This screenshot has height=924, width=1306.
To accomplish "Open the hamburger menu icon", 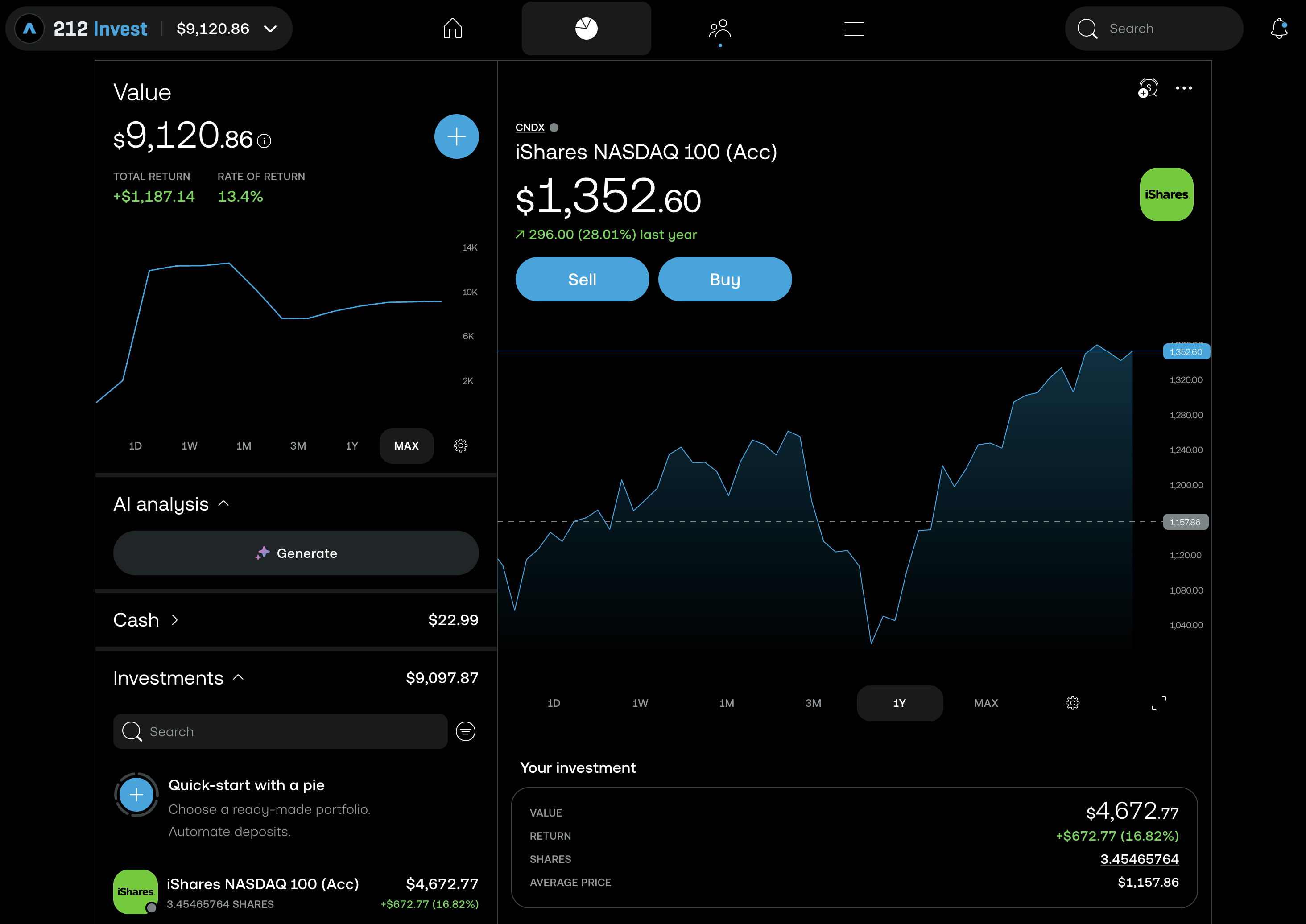I will 854,29.
